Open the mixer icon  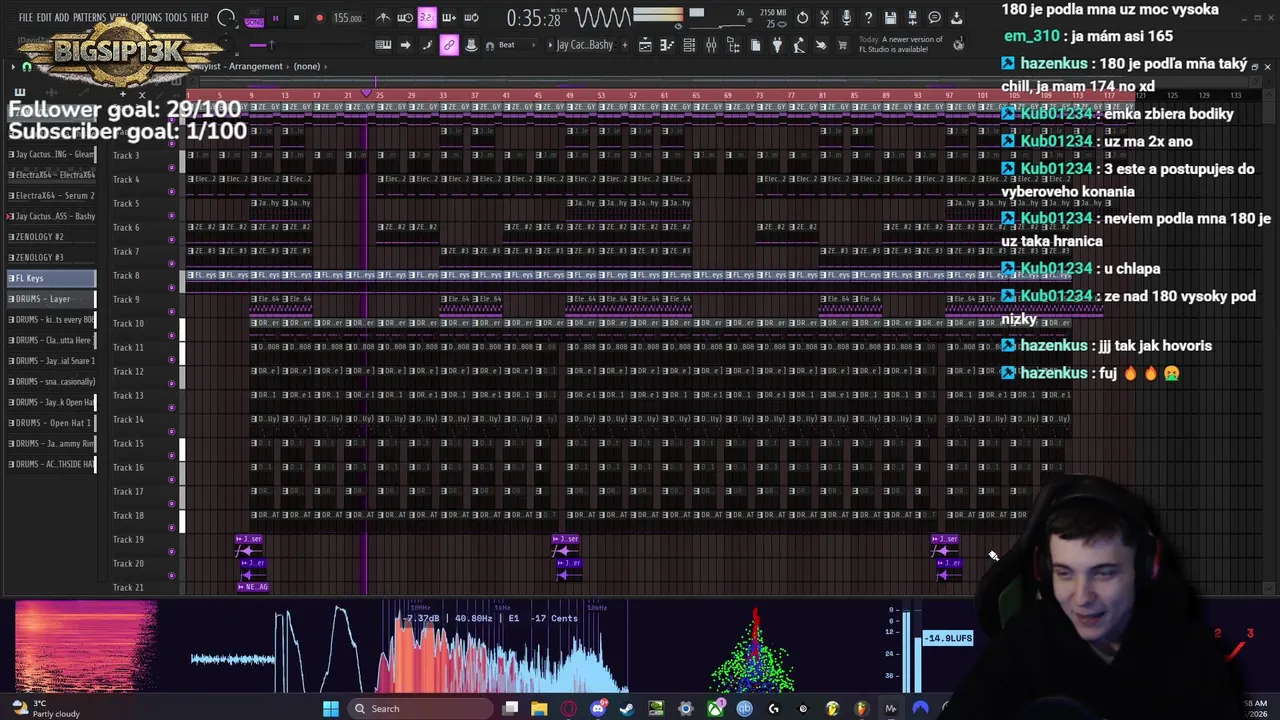click(711, 45)
